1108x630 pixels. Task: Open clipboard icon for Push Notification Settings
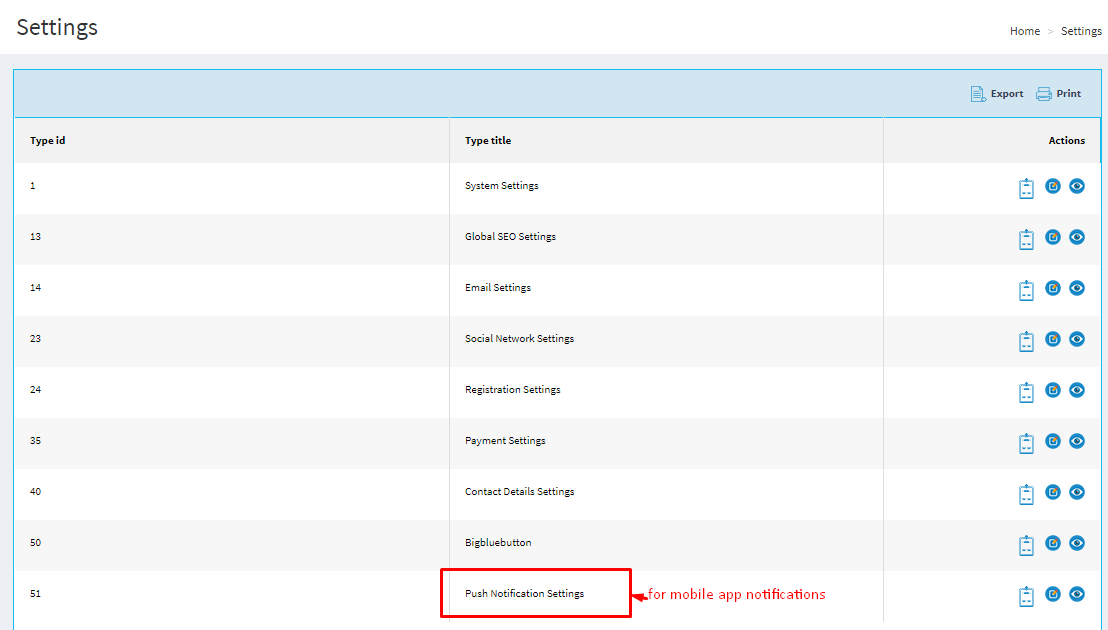pyautogui.click(x=1026, y=596)
